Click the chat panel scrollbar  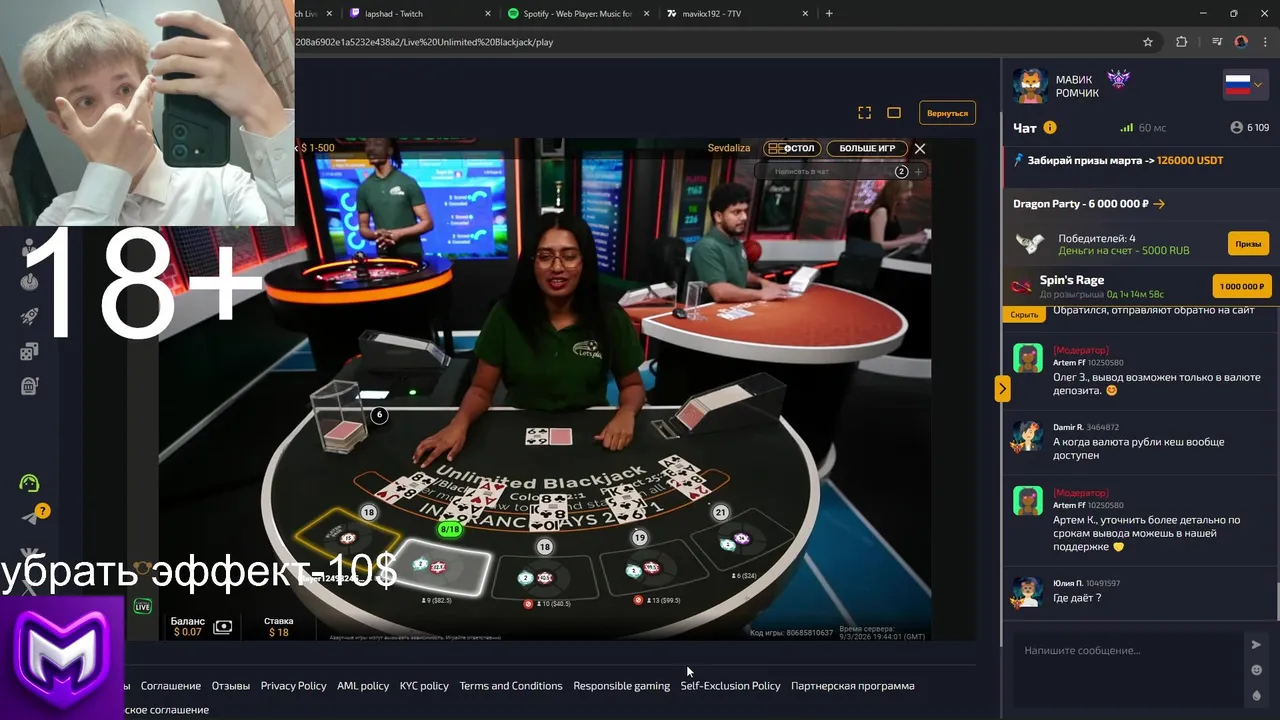coord(1276,600)
